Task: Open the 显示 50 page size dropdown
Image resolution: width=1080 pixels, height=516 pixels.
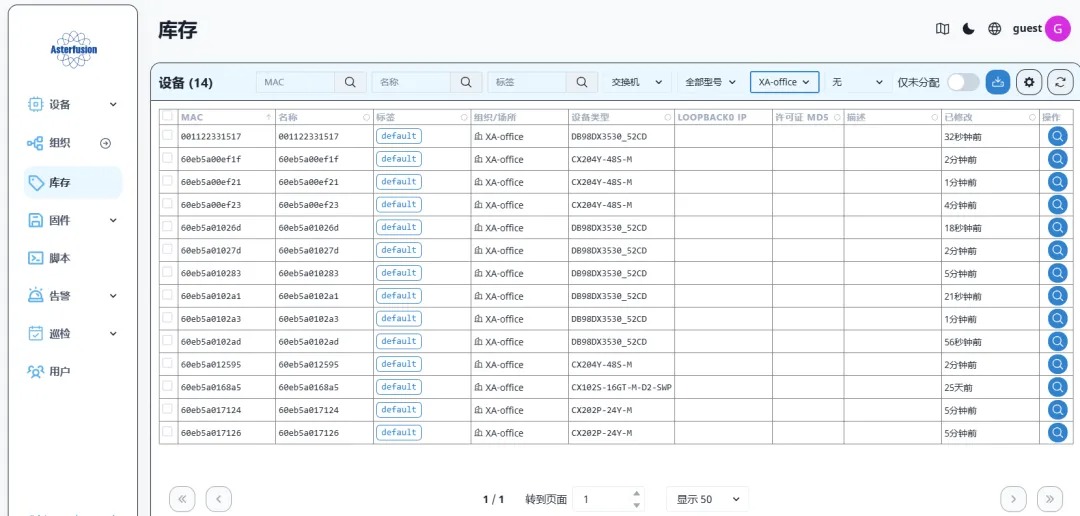Action: pyautogui.click(x=707, y=499)
